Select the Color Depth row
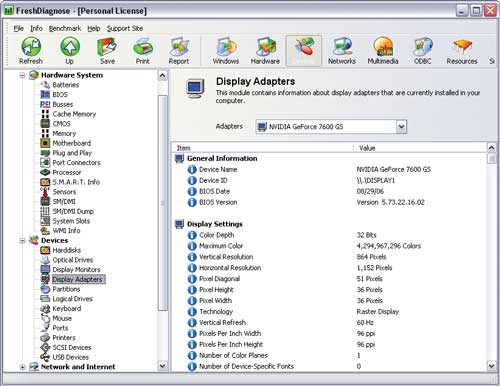The height and width of the screenshot is (386, 500). click(329, 235)
